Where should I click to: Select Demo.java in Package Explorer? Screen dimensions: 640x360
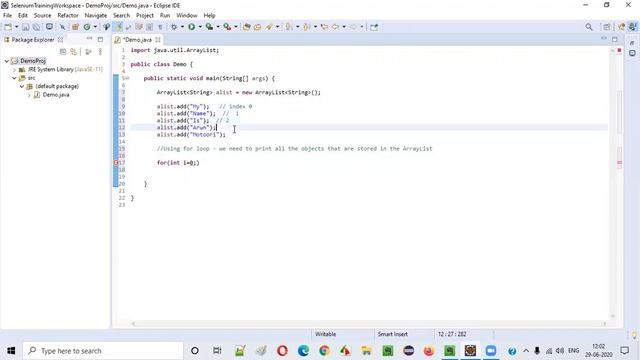coord(56,95)
